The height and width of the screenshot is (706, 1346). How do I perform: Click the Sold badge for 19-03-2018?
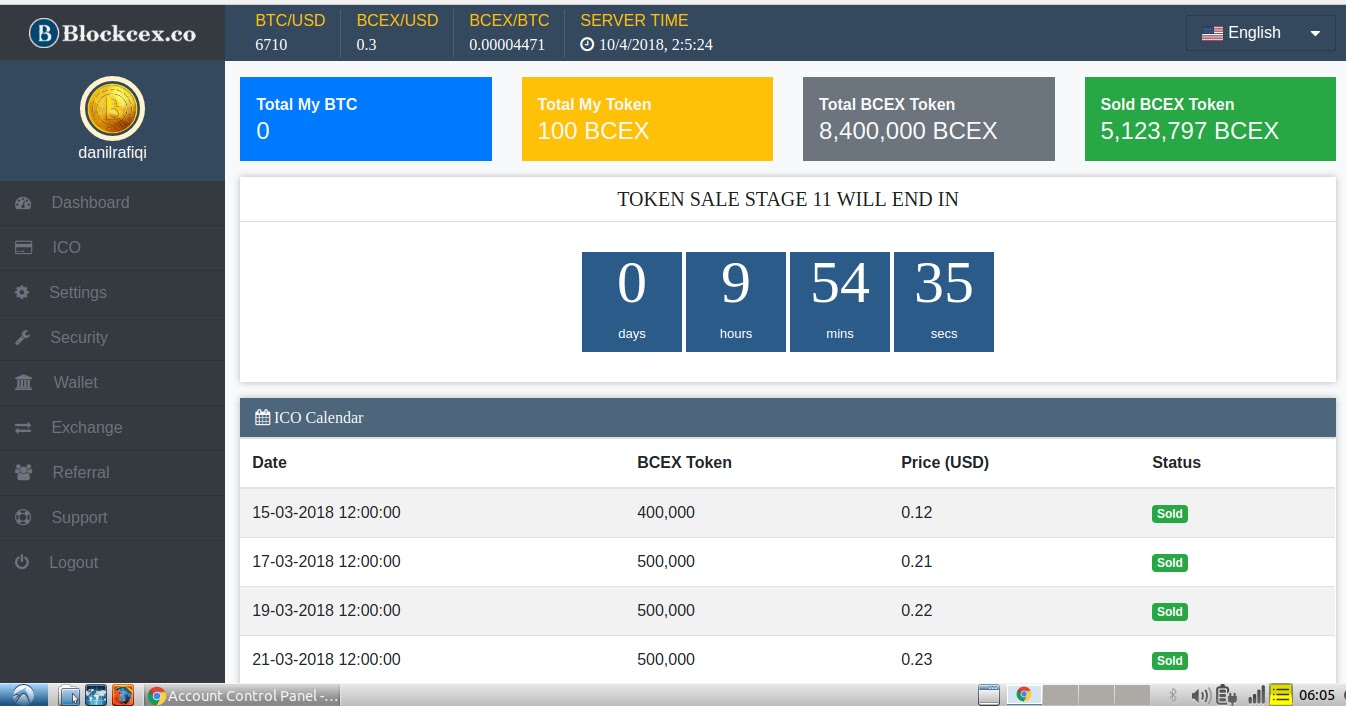[x=1170, y=612]
